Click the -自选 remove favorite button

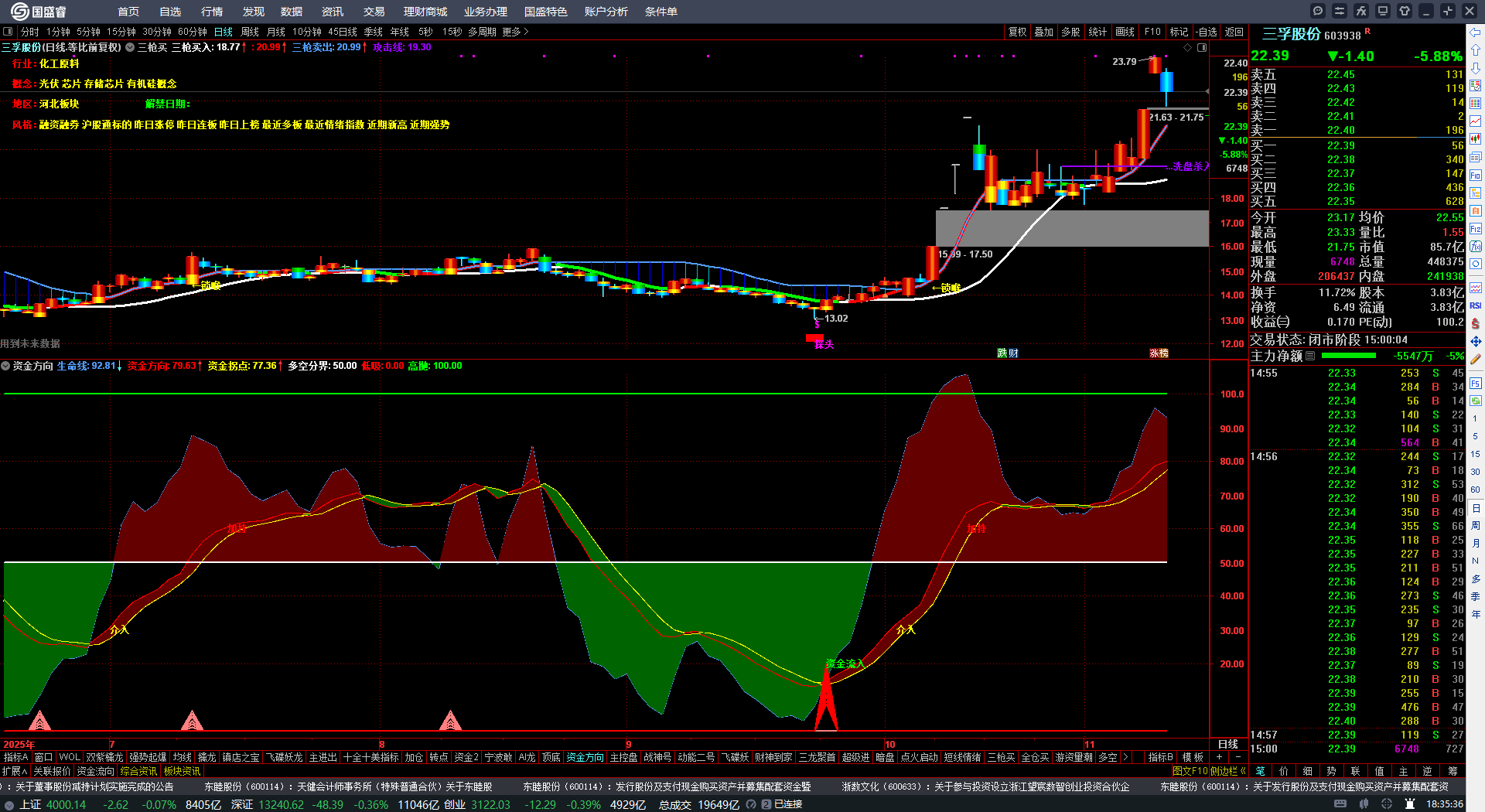[x=1207, y=32]
